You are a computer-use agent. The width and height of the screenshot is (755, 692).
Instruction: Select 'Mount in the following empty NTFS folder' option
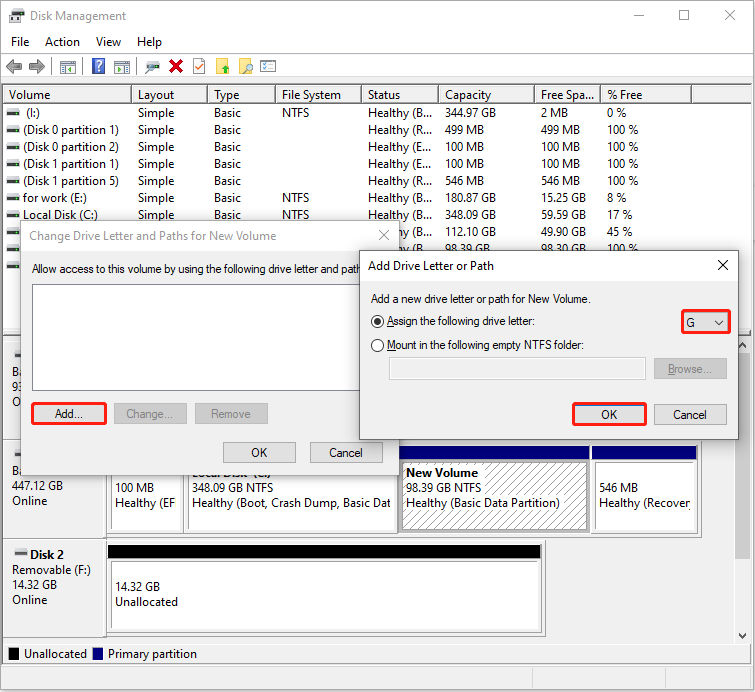tap(378, 345)
